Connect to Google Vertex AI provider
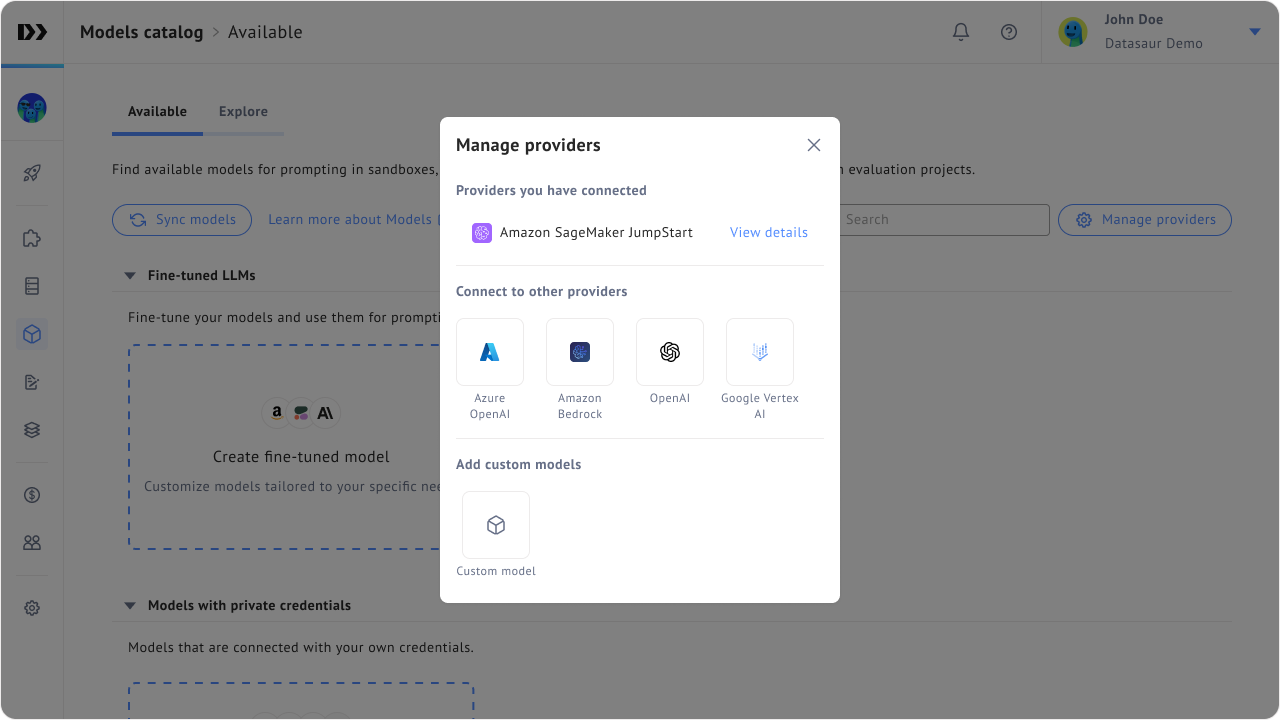1280x720 pixels. coord(760,352)
